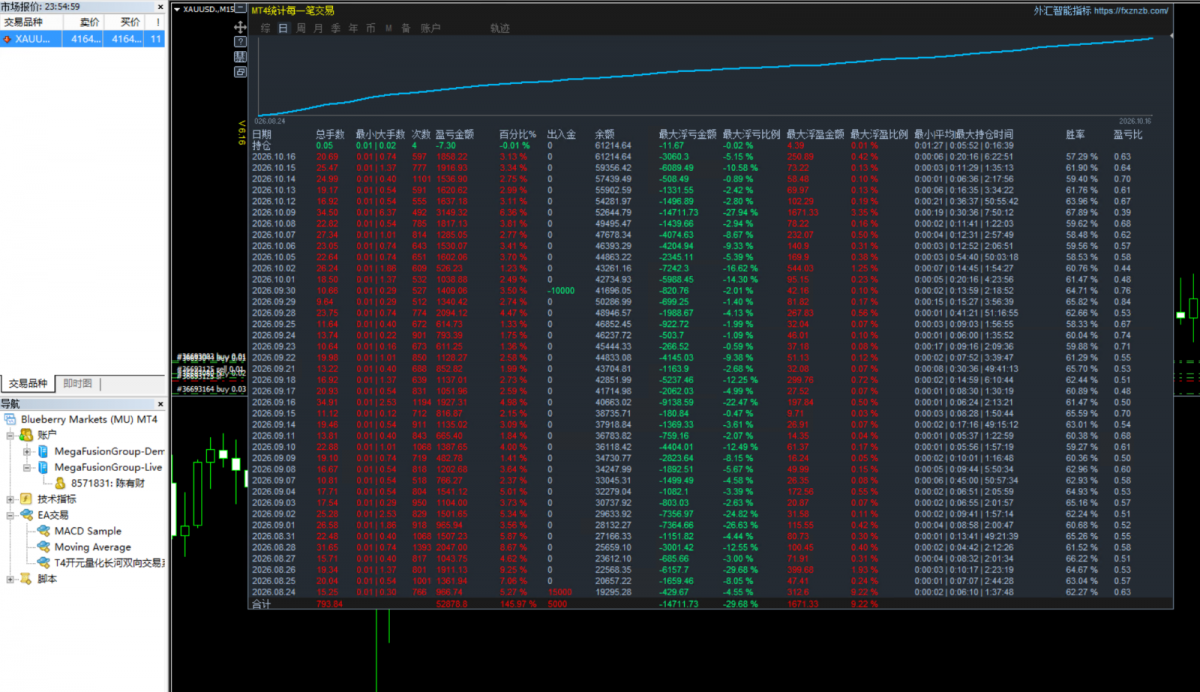The height and width of the screenshot is (692, 1200).
Task: Expand the 技术指标 tree node
Action: coord(10,499)
